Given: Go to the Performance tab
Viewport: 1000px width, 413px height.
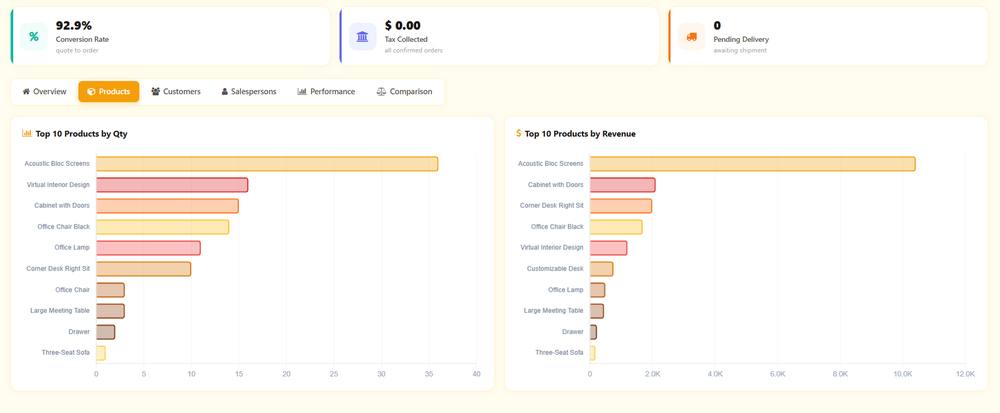Looking at the screenshot, I should 326,91.
